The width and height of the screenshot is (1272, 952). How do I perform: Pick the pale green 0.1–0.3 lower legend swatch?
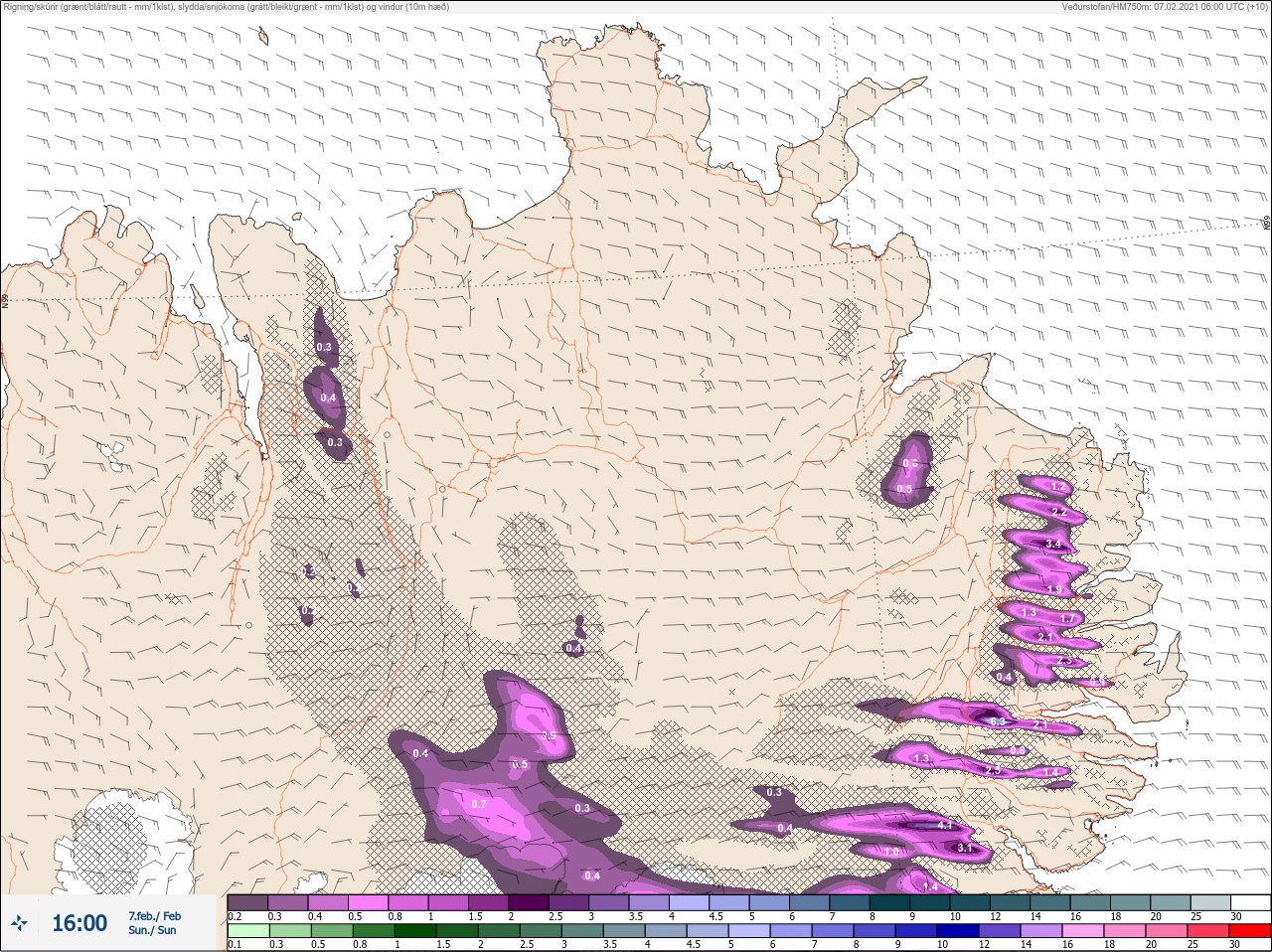247,931
